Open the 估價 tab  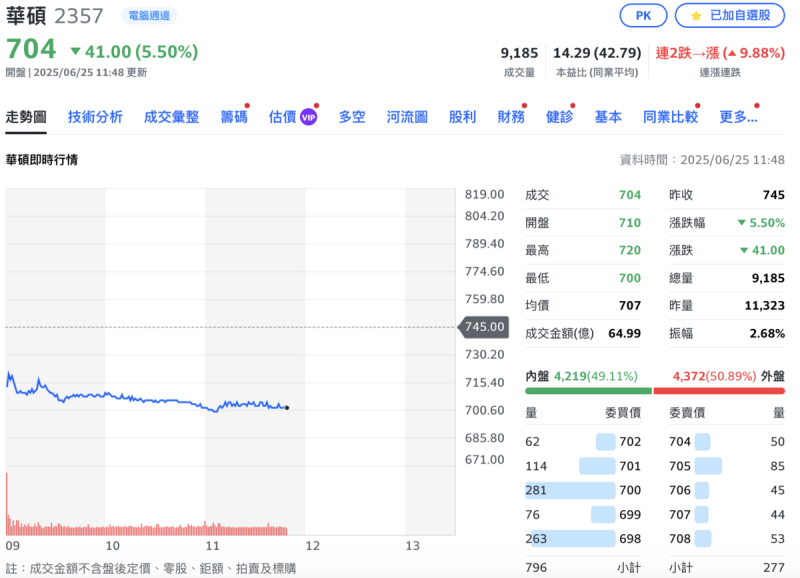(x=282, y=117)
